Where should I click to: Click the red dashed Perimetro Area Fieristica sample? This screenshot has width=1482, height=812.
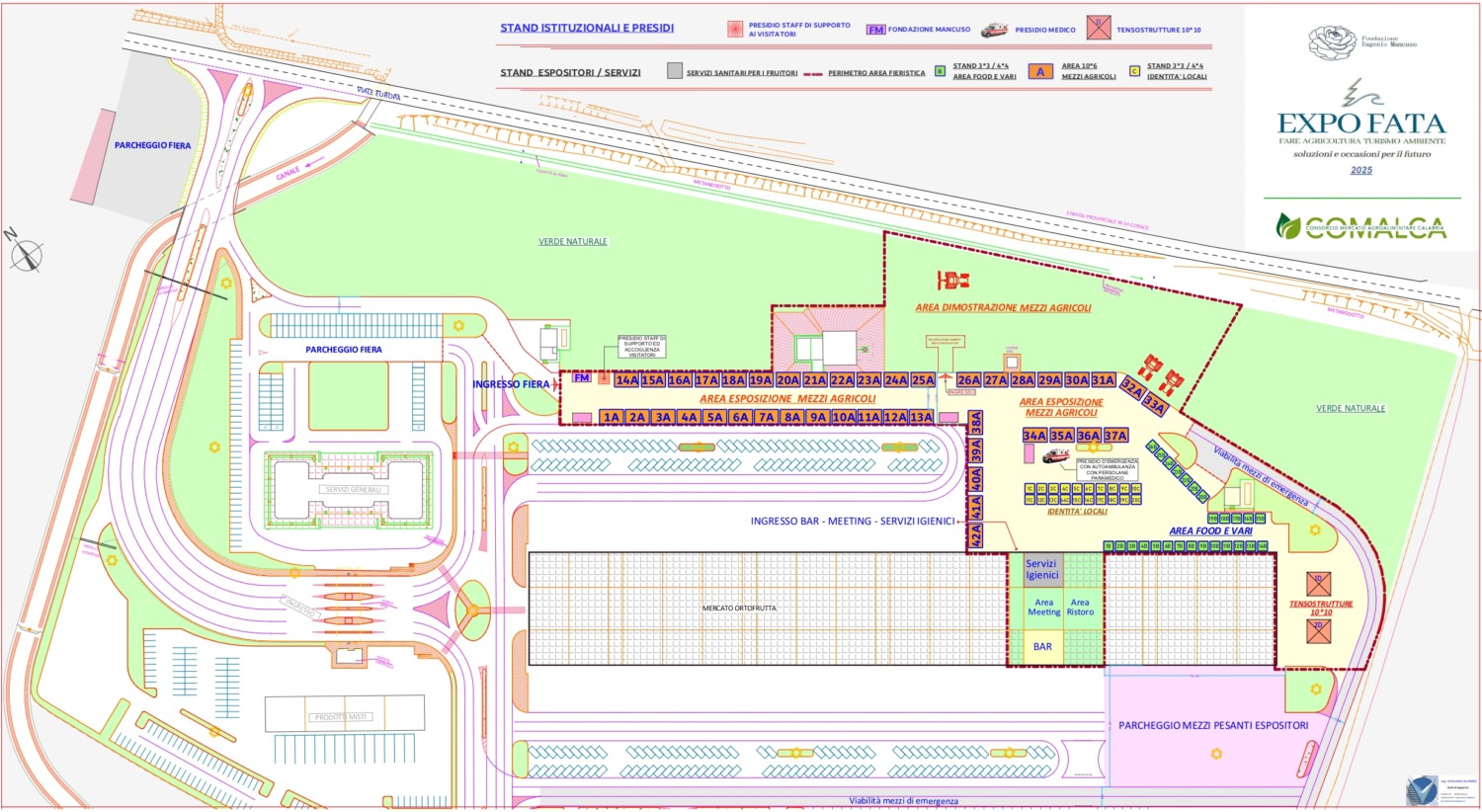click(813, 74)
